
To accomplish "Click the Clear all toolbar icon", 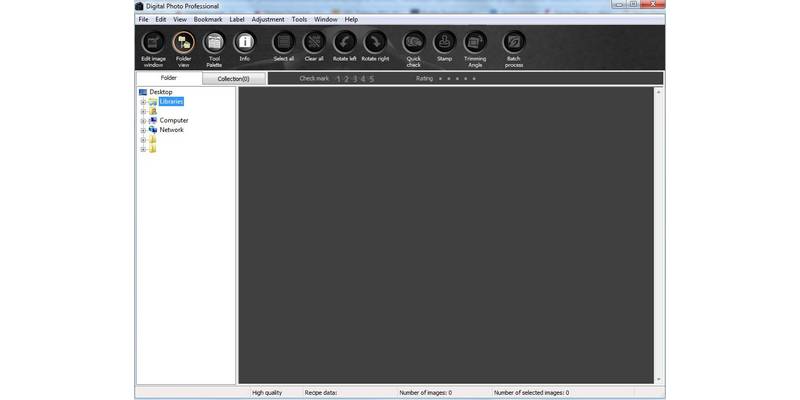I will [x=314, y=43].
